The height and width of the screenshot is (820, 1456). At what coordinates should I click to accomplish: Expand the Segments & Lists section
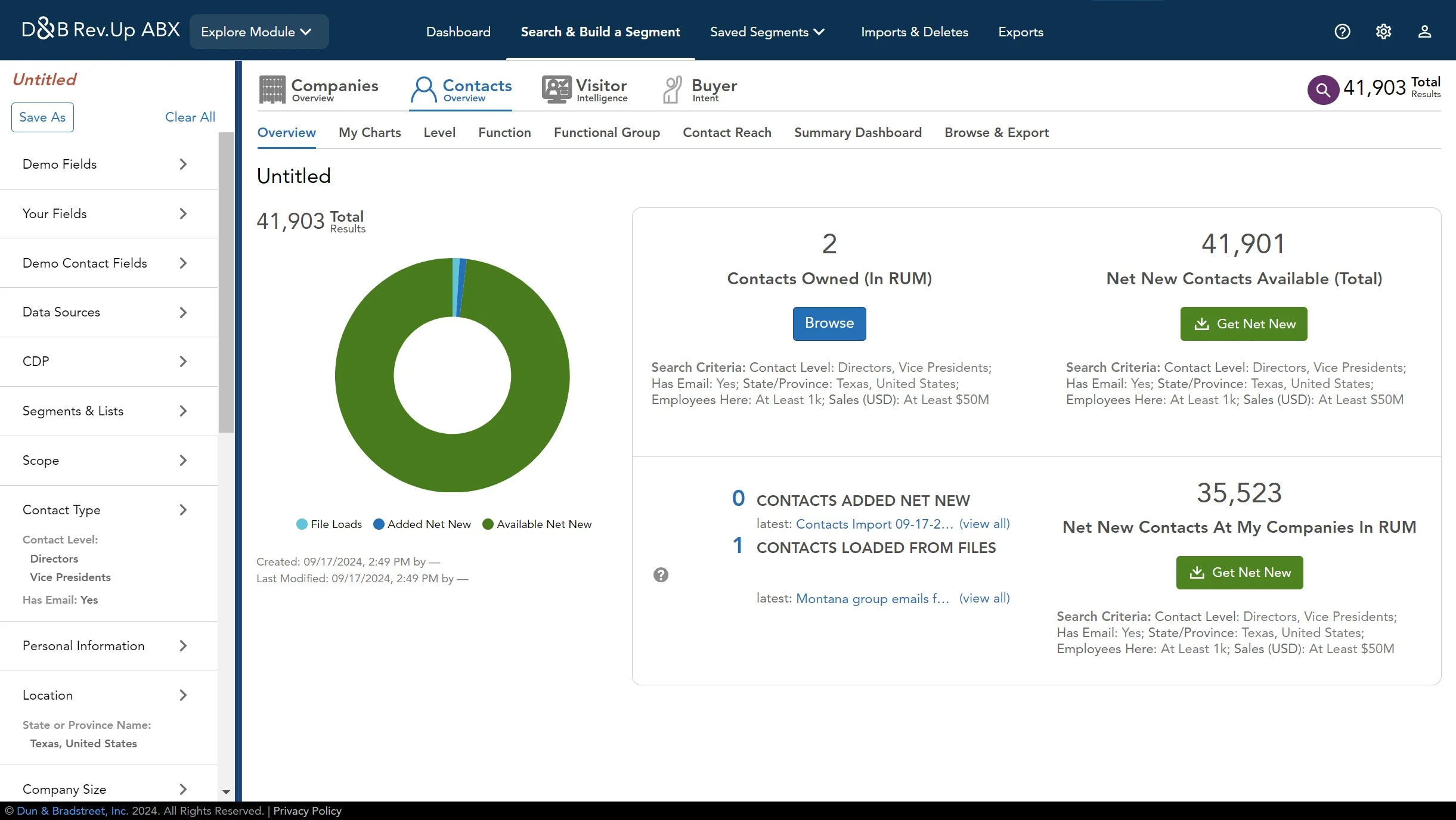[x=109, y=411]
